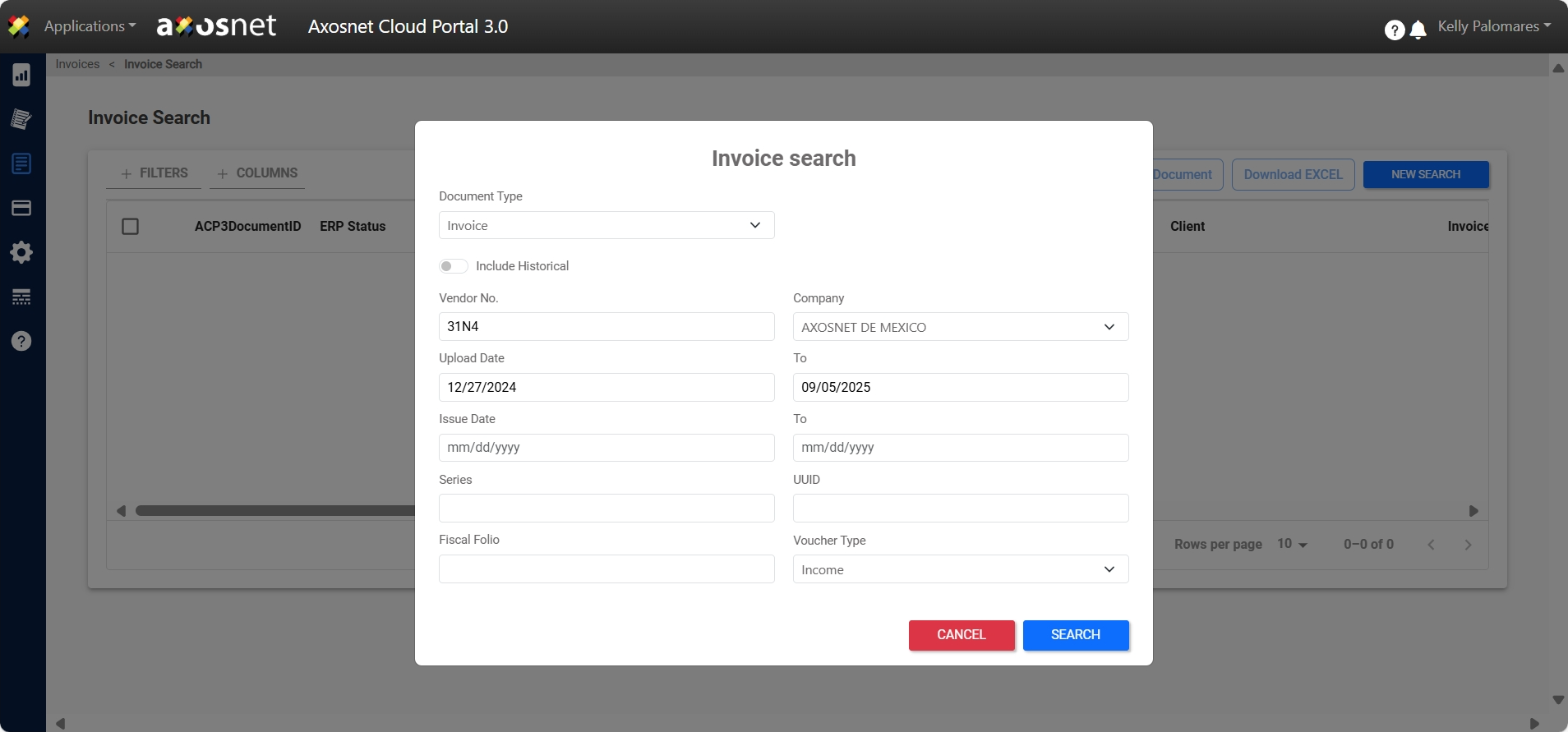Screen dimensions: 1568x732
Task: Open the sidebar help question icon
Action: 21,341
